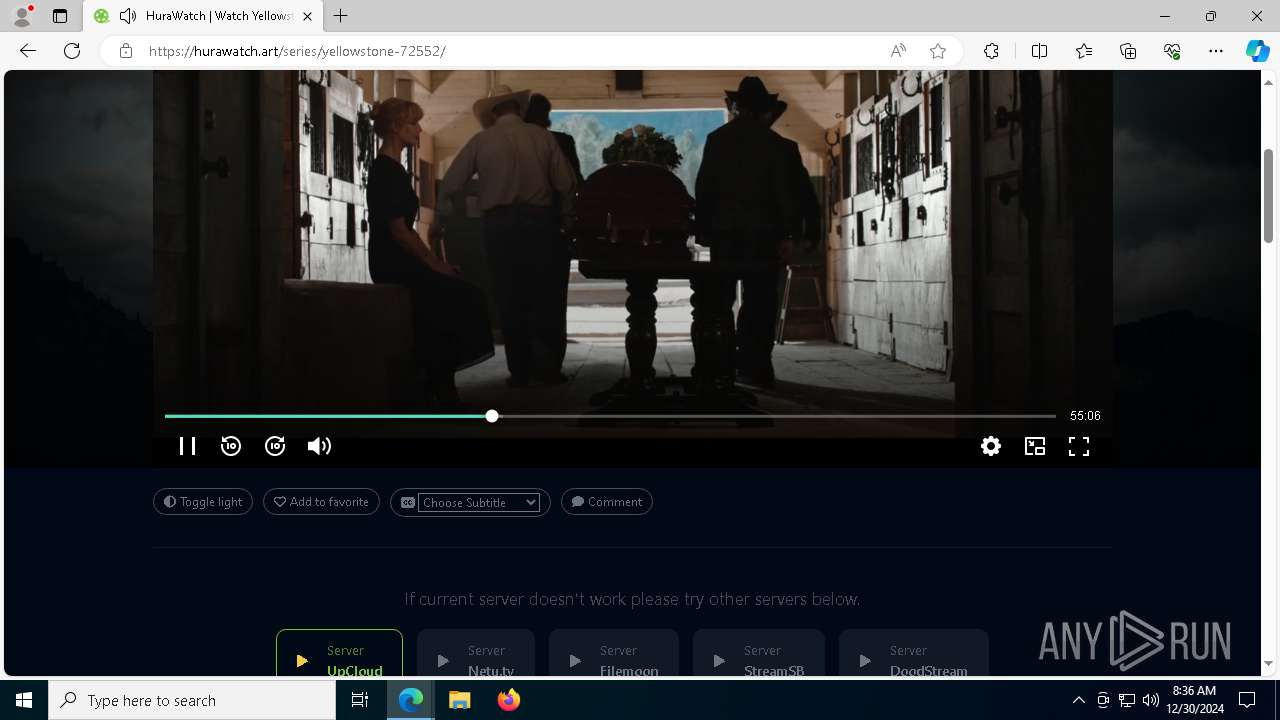
Task: Open Windows Start menu
Action: click(x=24, y=700)
